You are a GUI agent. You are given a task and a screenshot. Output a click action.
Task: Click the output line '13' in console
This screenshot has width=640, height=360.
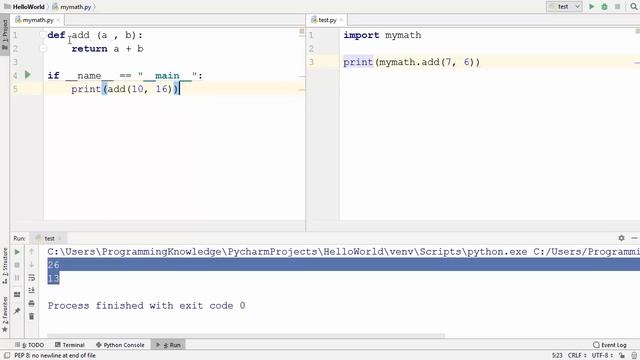pyautogui.click(x=53, y=278)
